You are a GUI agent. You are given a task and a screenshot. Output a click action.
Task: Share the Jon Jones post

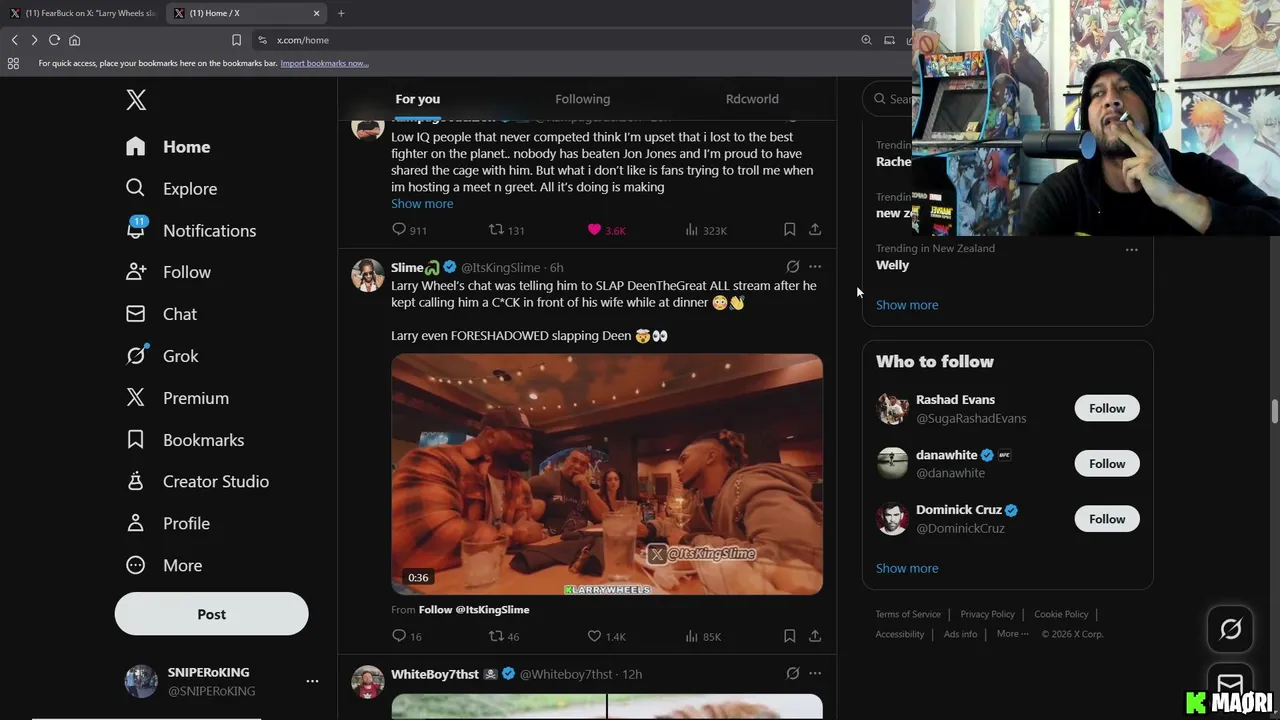pos(815,230)
